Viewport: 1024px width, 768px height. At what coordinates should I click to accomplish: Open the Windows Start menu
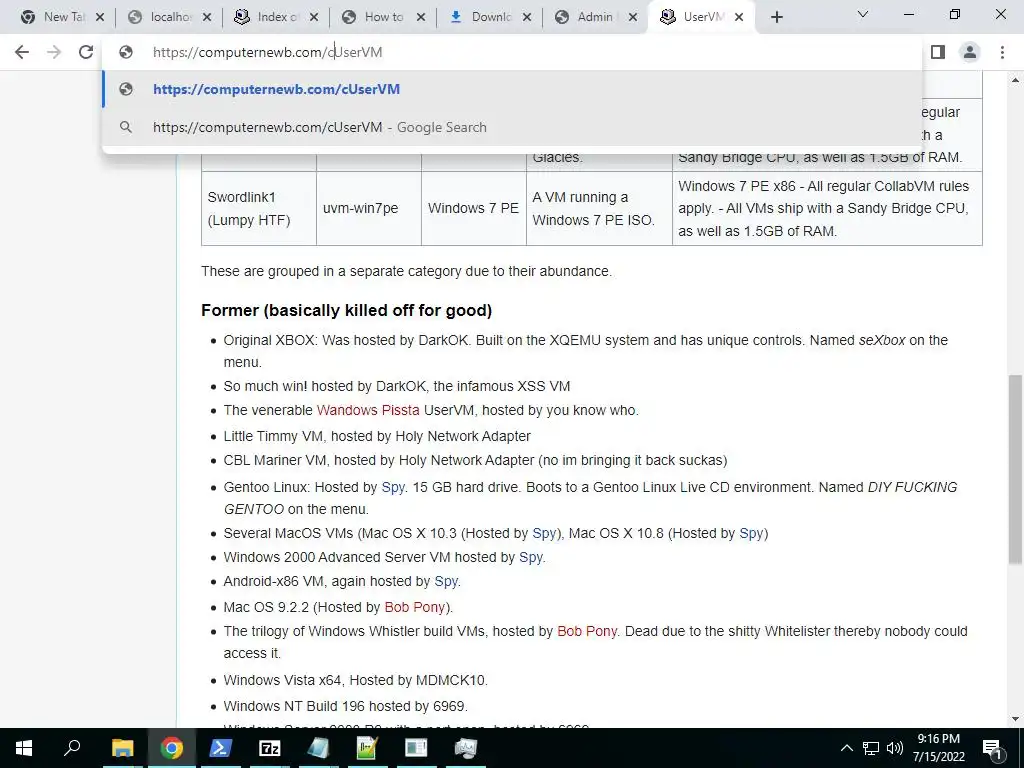24,748
